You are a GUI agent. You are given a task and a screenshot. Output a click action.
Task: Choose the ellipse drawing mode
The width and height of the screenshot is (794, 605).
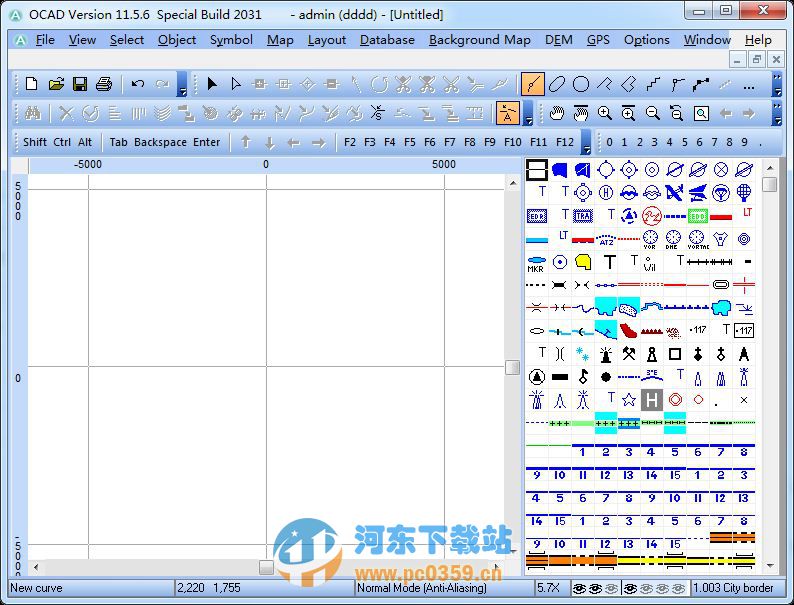[557, 84]
